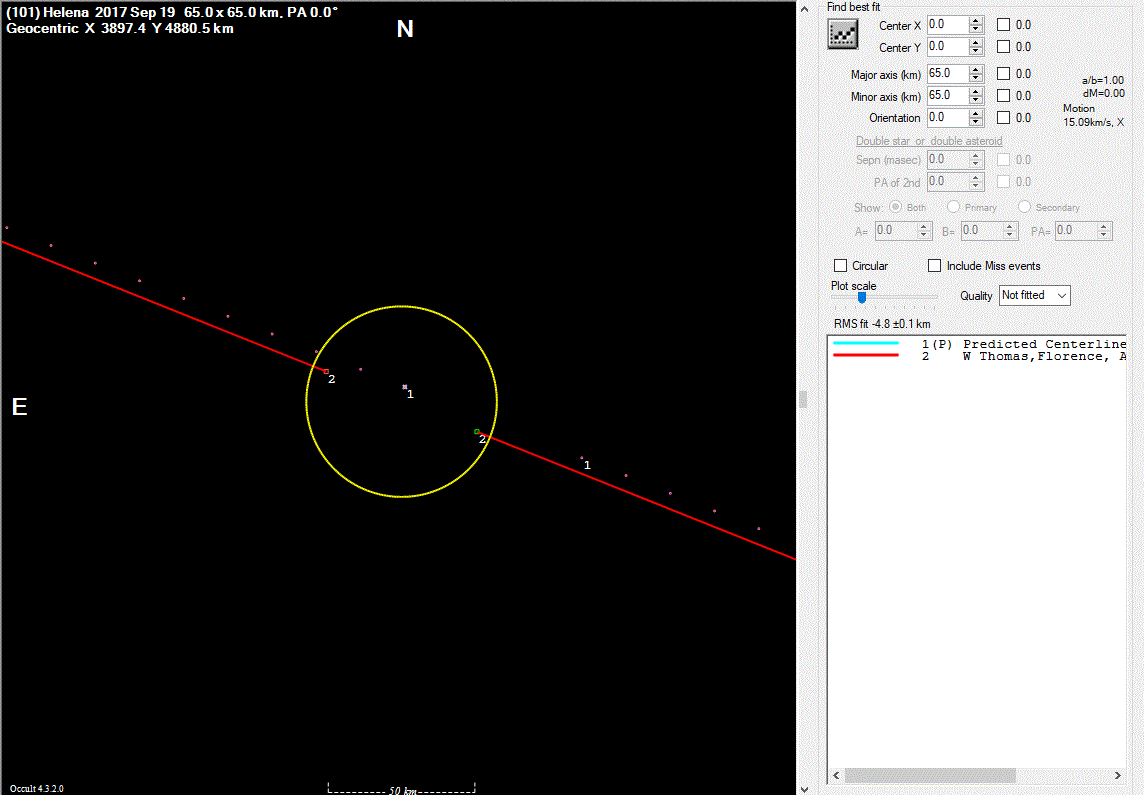
Task: Click the legend list left scroll arrow
Action: (x=836, y=775)
